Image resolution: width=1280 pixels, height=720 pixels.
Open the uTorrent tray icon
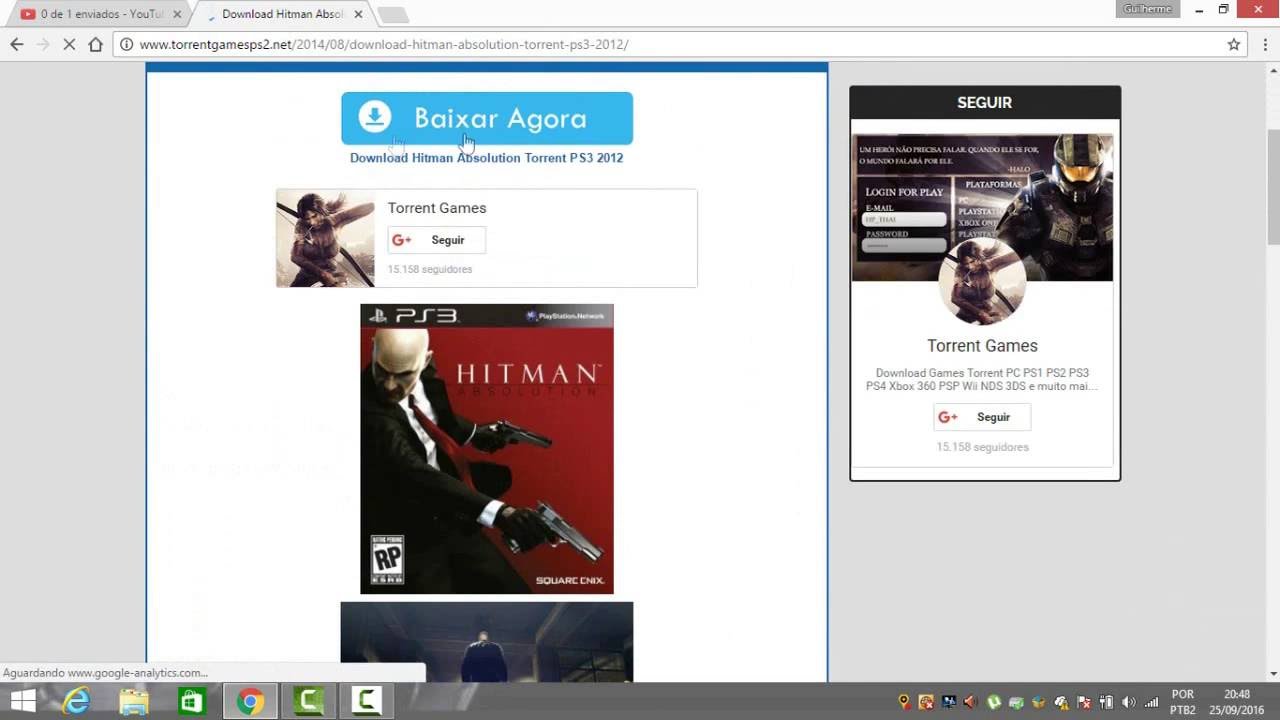point(994,702)
